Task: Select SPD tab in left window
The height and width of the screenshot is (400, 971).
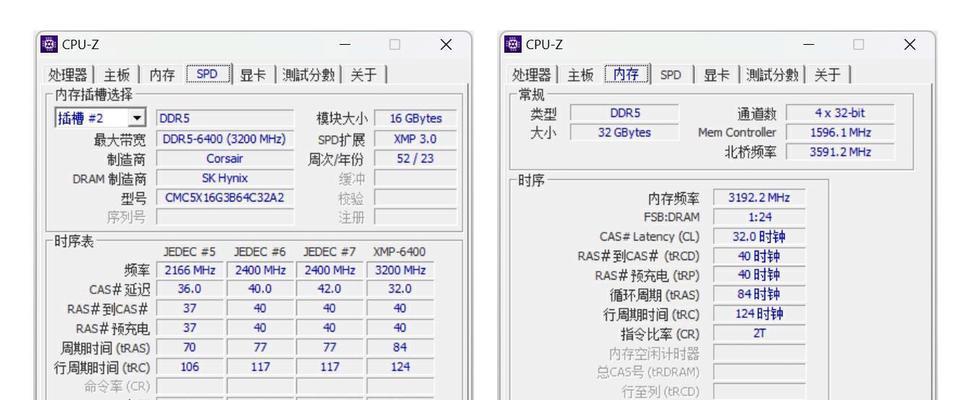Action: pos(207,74)
